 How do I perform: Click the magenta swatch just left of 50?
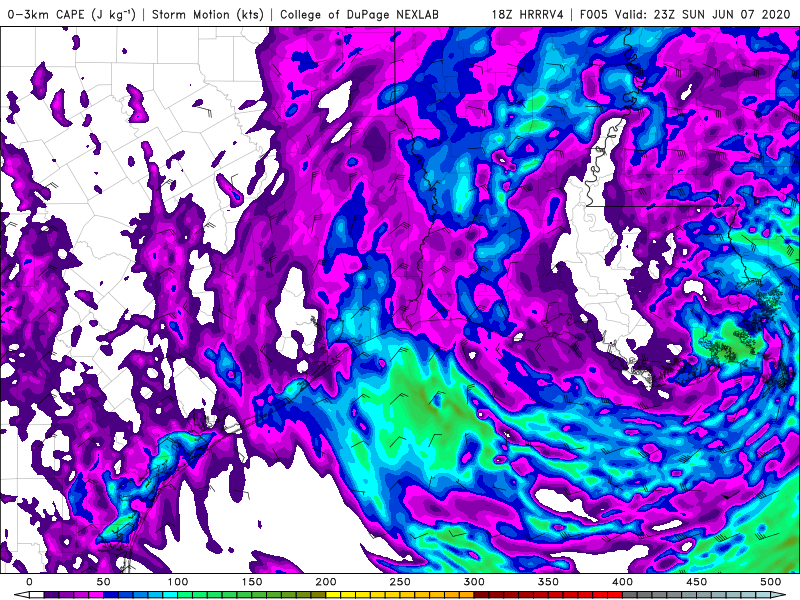click(96, 594)
